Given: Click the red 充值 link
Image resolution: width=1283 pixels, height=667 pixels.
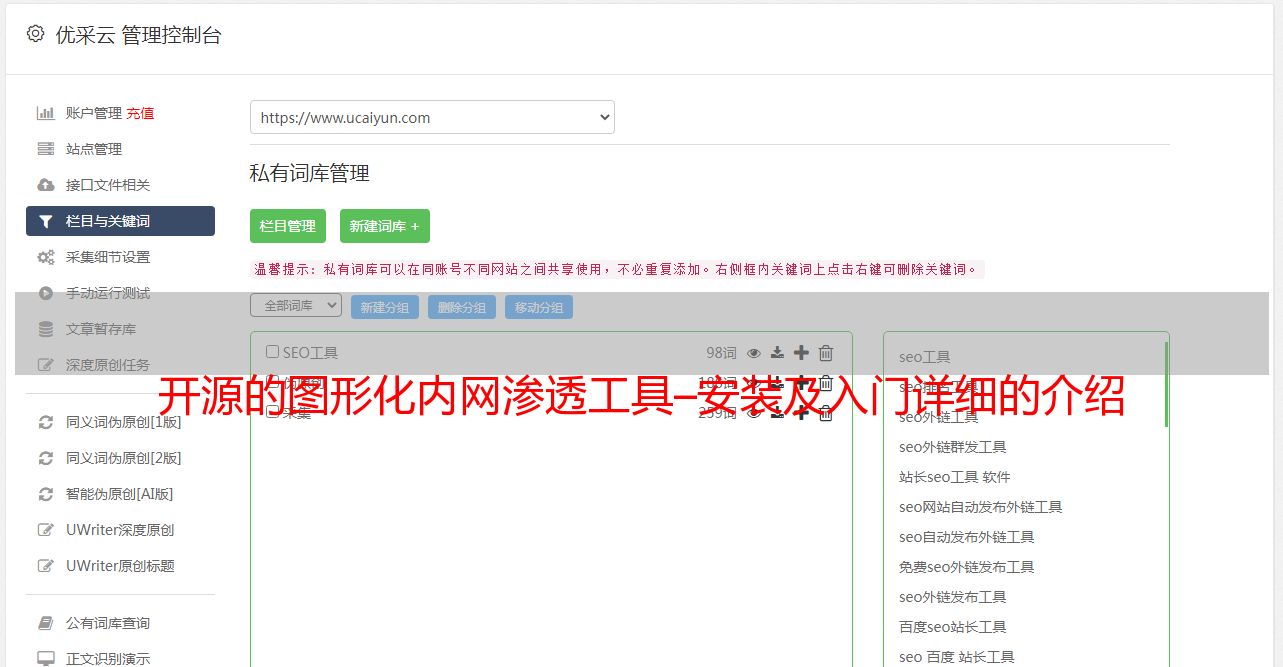Looking at the screenshot, I should (140, 113).
